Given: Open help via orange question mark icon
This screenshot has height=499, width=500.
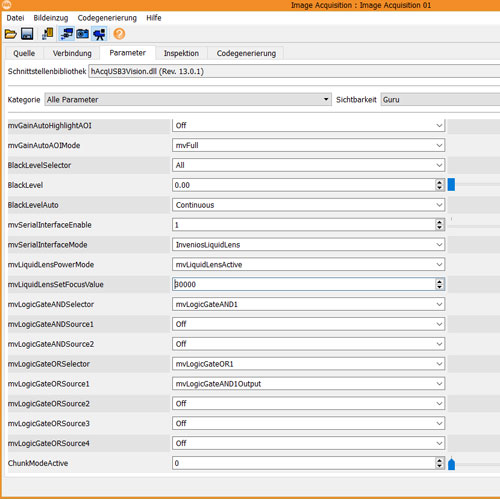Looking at the screenshot, I should point(119,34).
